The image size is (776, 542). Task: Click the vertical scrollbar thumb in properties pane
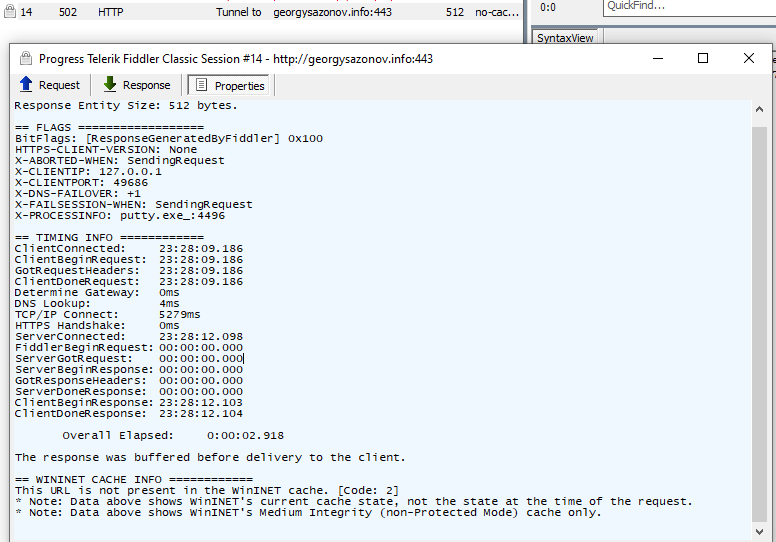[759, 324]
